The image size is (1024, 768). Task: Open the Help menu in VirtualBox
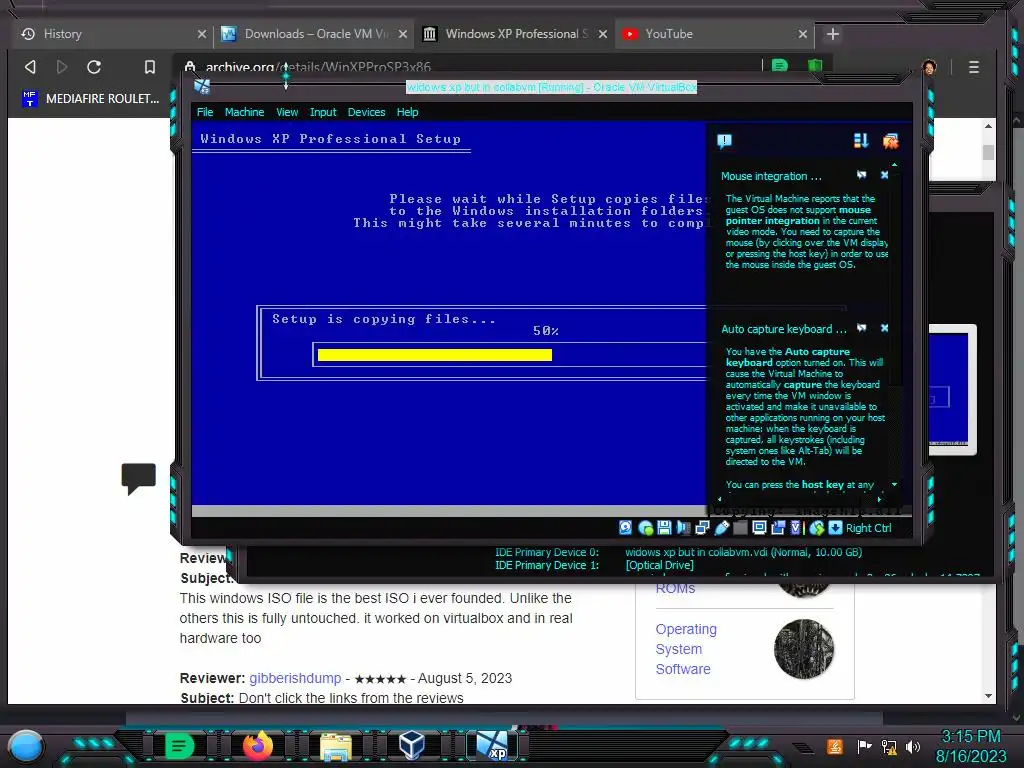[x=408, y=112]
